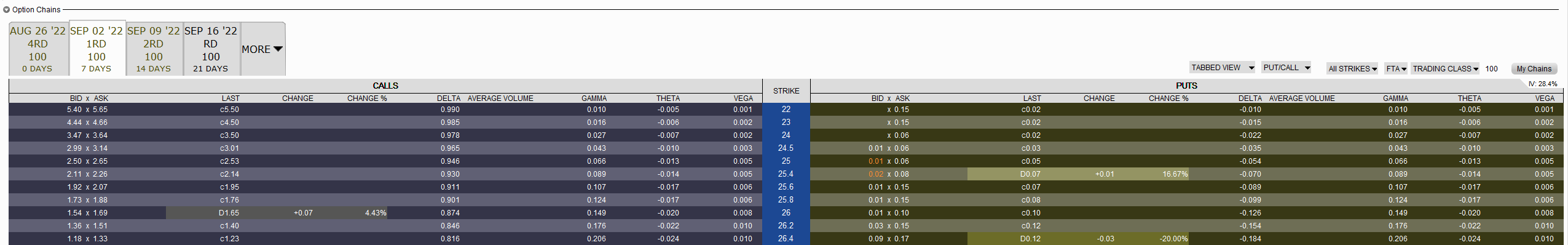Click the VEGA header under PUTS
The image size is (1568, 245).
tap(1545, 98)
